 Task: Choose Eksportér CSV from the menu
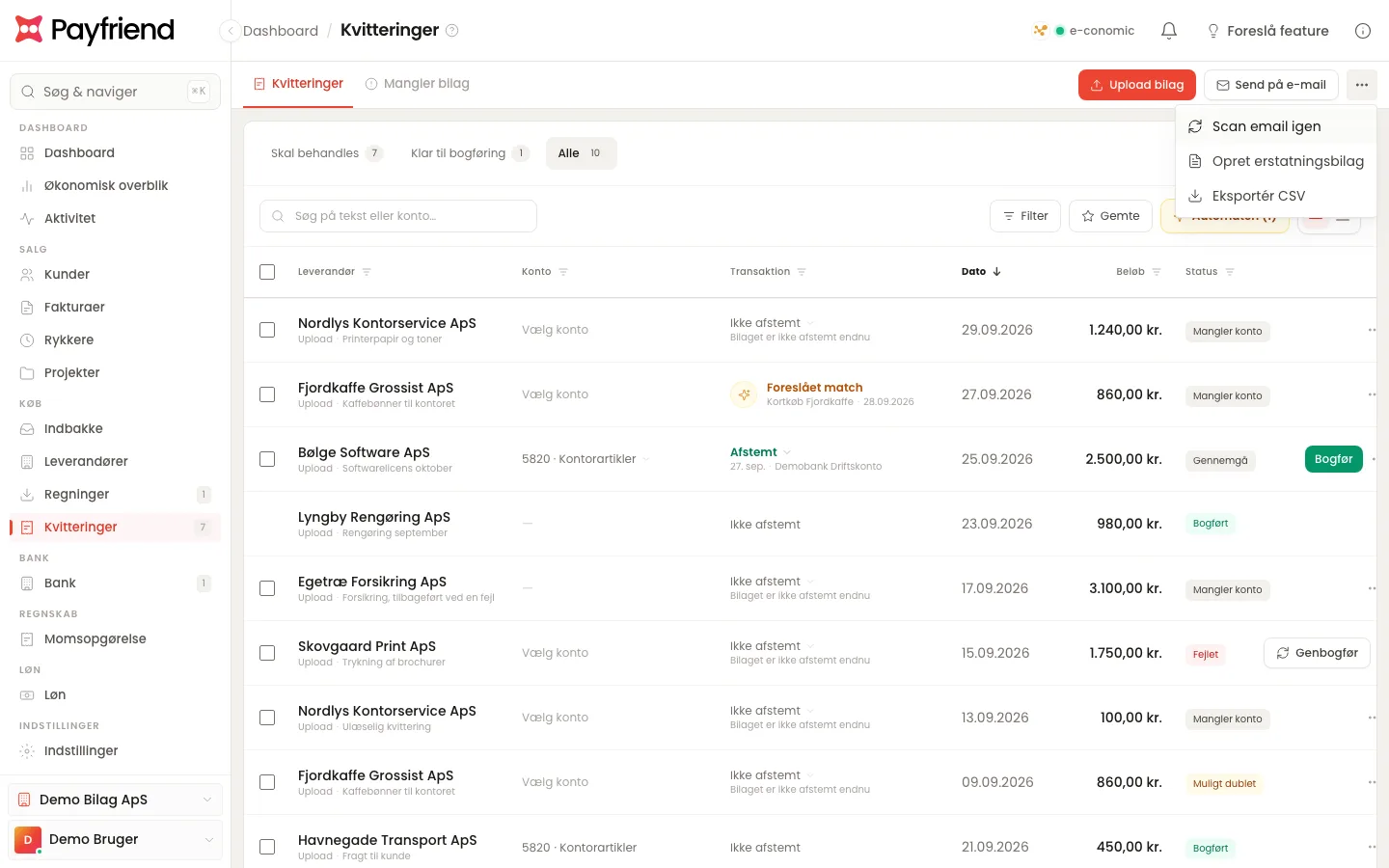1275,196
